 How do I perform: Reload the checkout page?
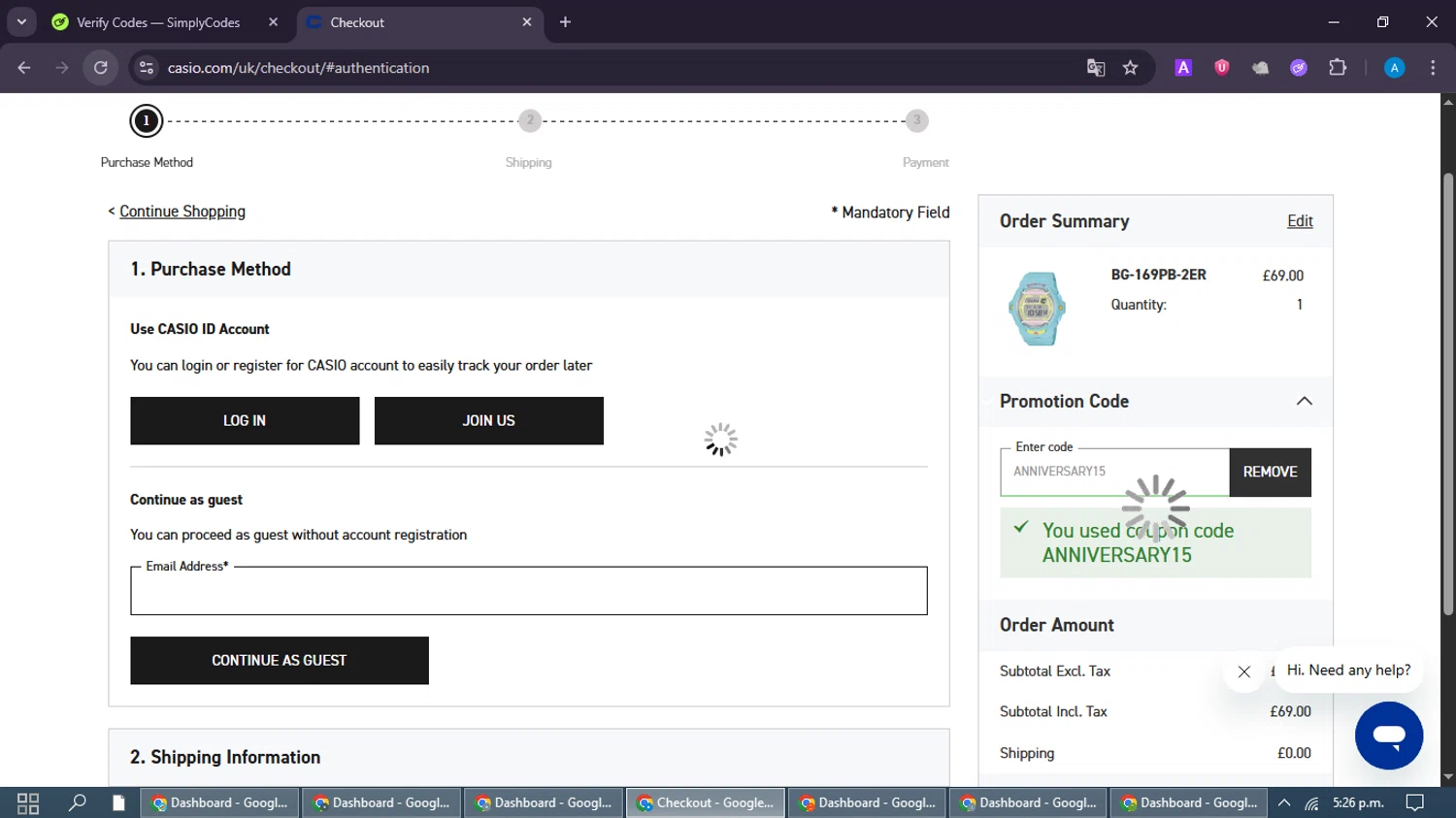click(x=100, y=68)
